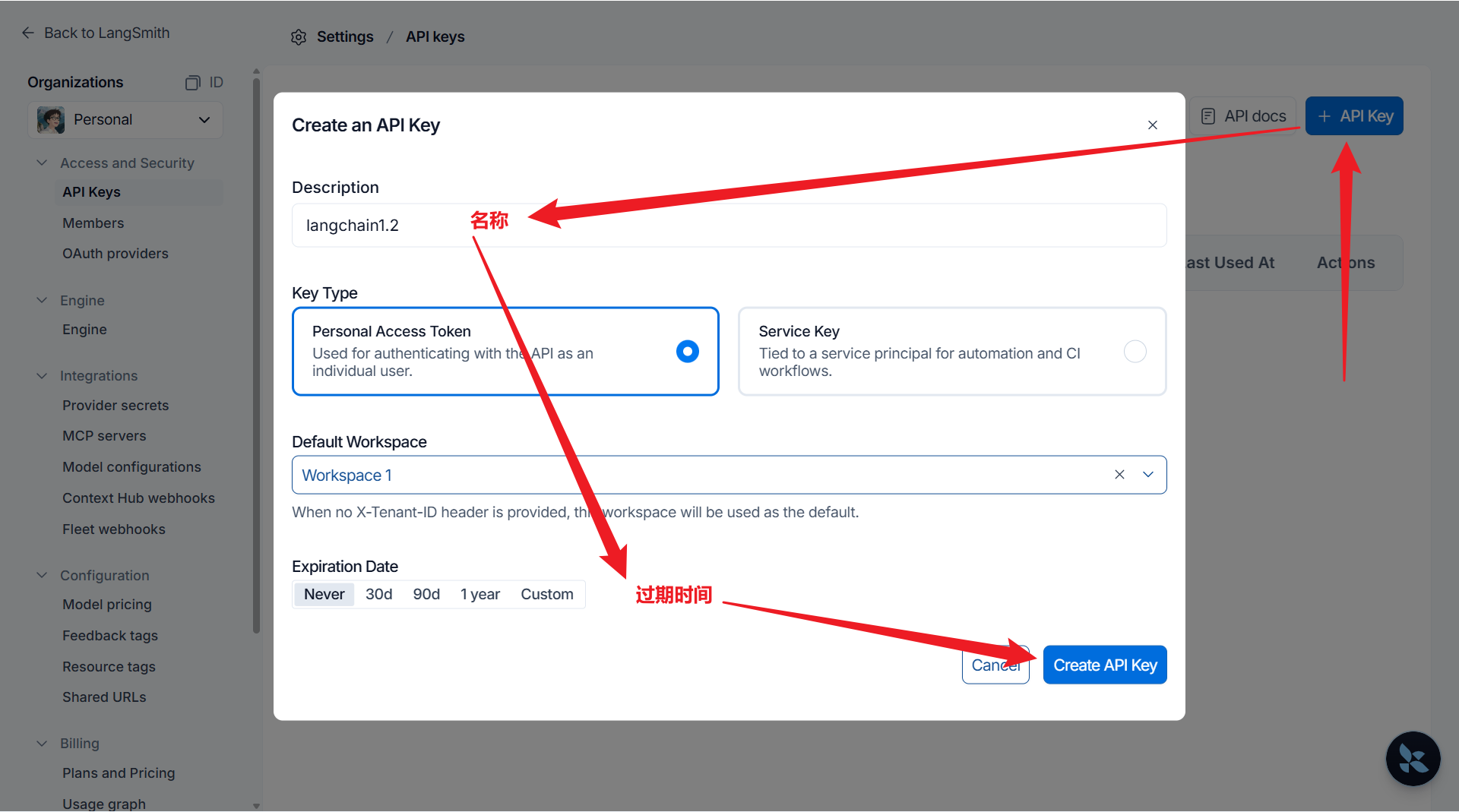
Task: Open Model configurations in sidebar
Action: 131,467
